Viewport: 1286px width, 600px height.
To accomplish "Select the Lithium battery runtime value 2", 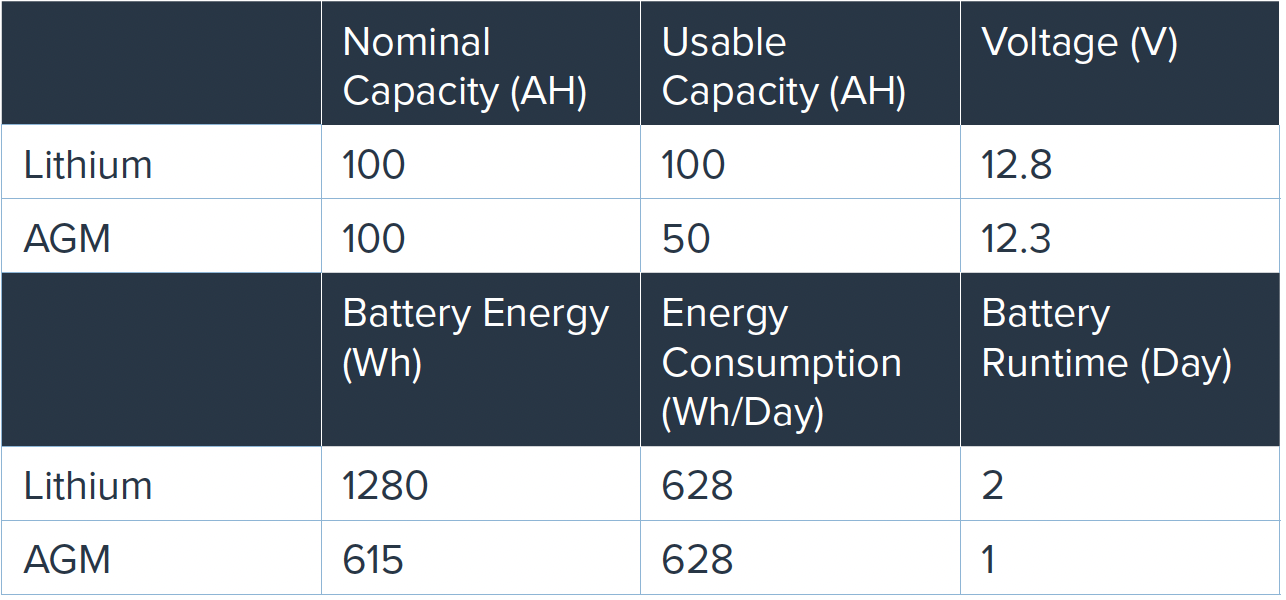I will pyautogui.click(x=992, y=485).
